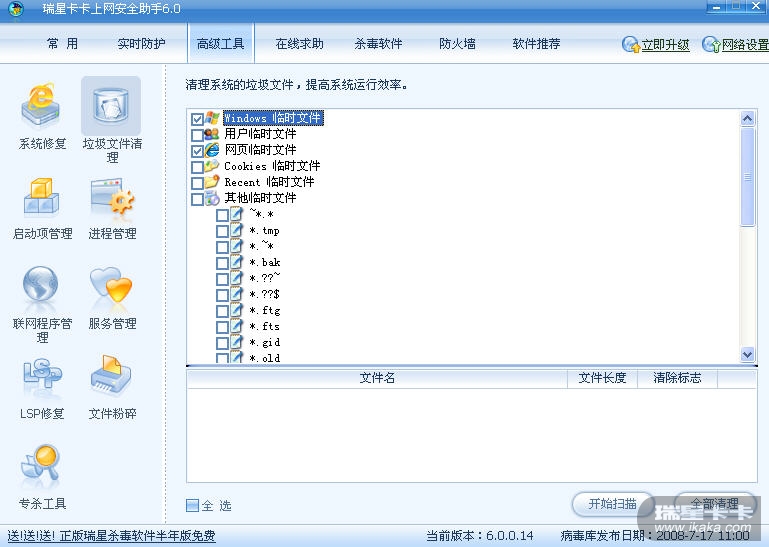Open 启动项管理 startup manager icon

click(41, 196)
